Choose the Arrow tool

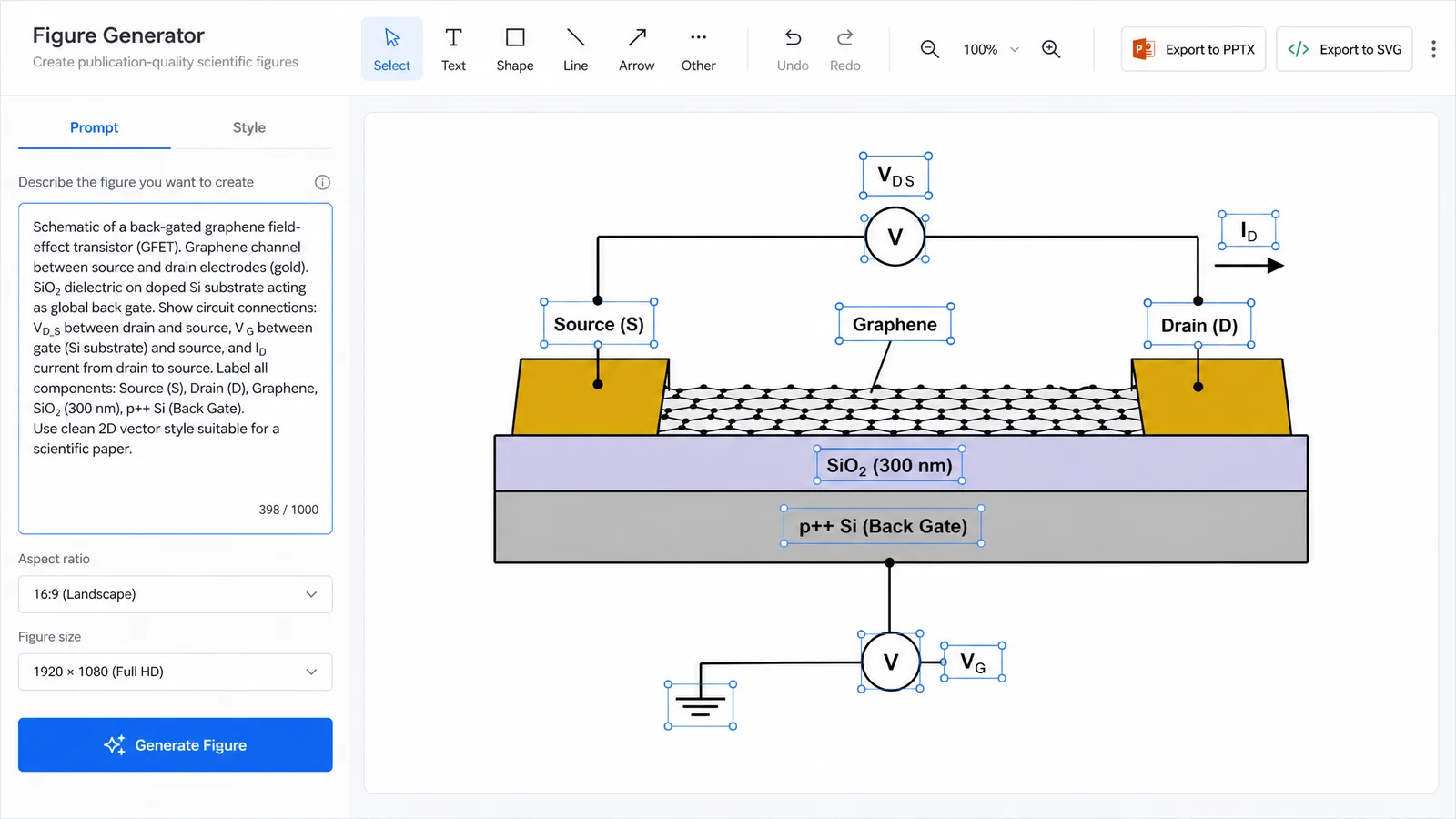[x=636, y=49]
